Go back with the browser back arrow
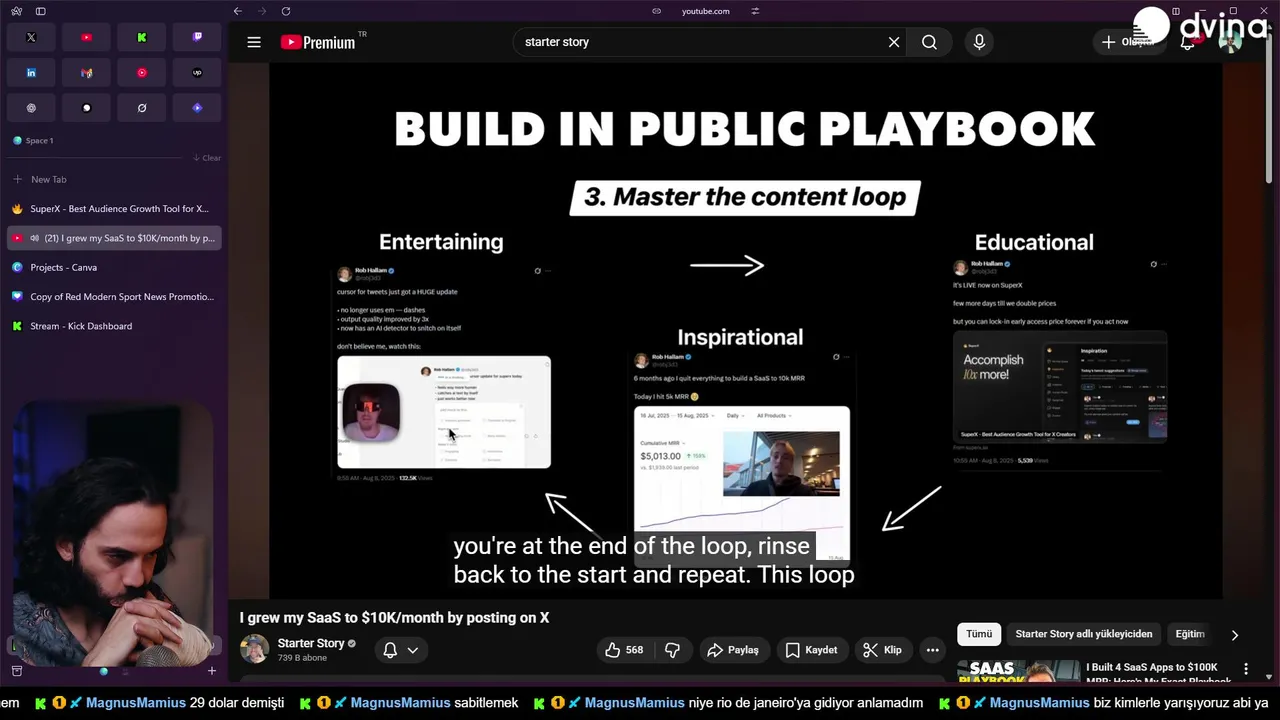The height and width of the screenshot is (720, 1280). click(238, 11)
